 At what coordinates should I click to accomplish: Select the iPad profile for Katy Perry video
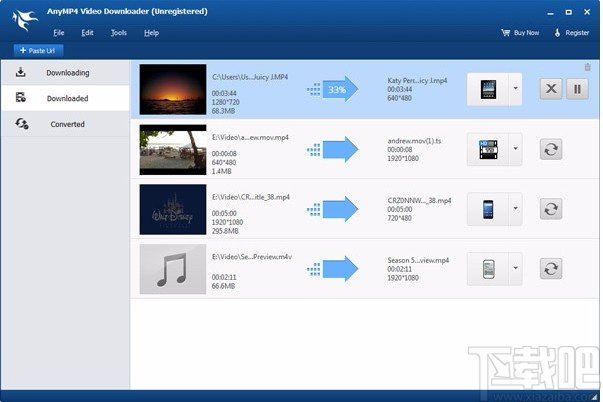click(x=488, y=89)
